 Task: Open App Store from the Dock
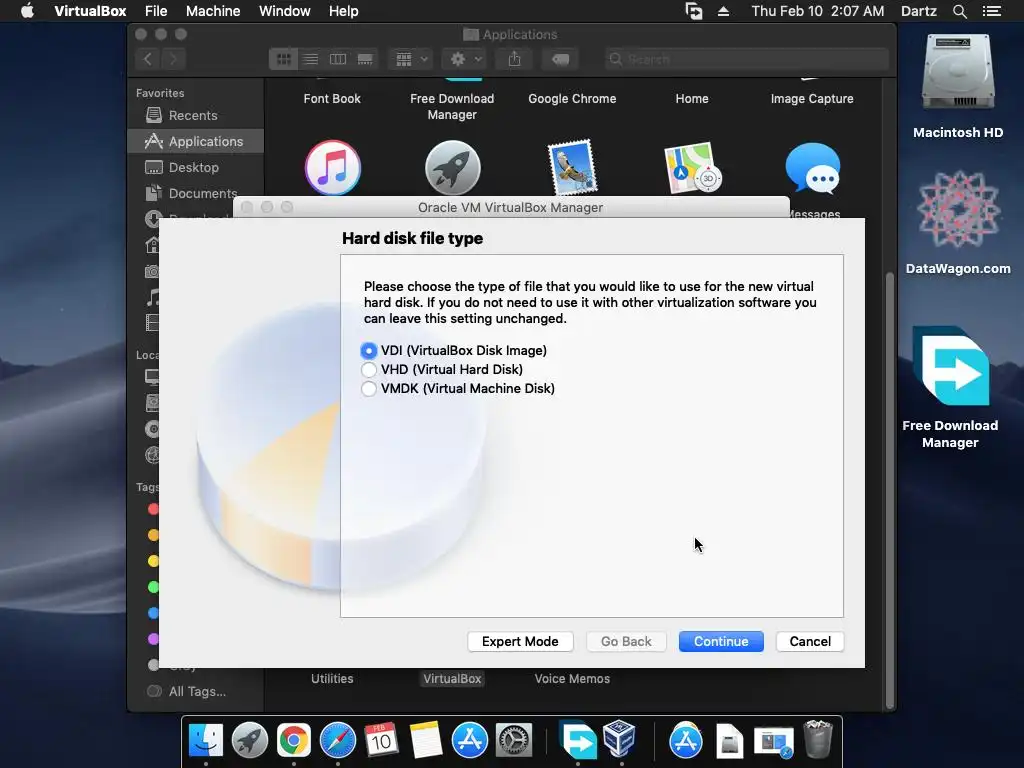click(470, 741)
